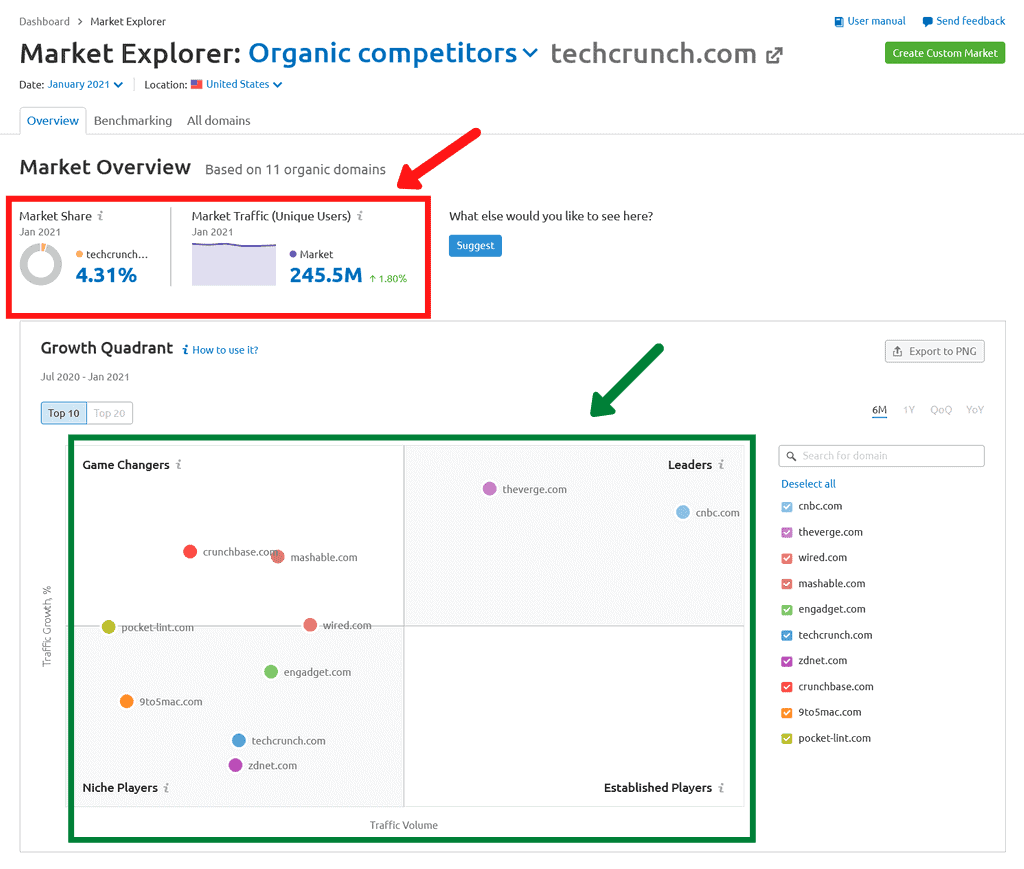Uncheck the mashable.com checkbox
This screenshot has height=869, width=1024.
pyautogui.click(x=787, y=584)
